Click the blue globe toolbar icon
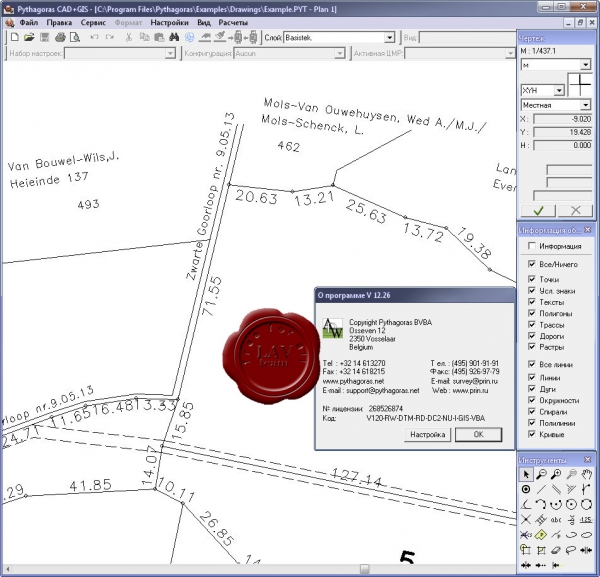This screenshot has height=577, width=600. point(189,37)
